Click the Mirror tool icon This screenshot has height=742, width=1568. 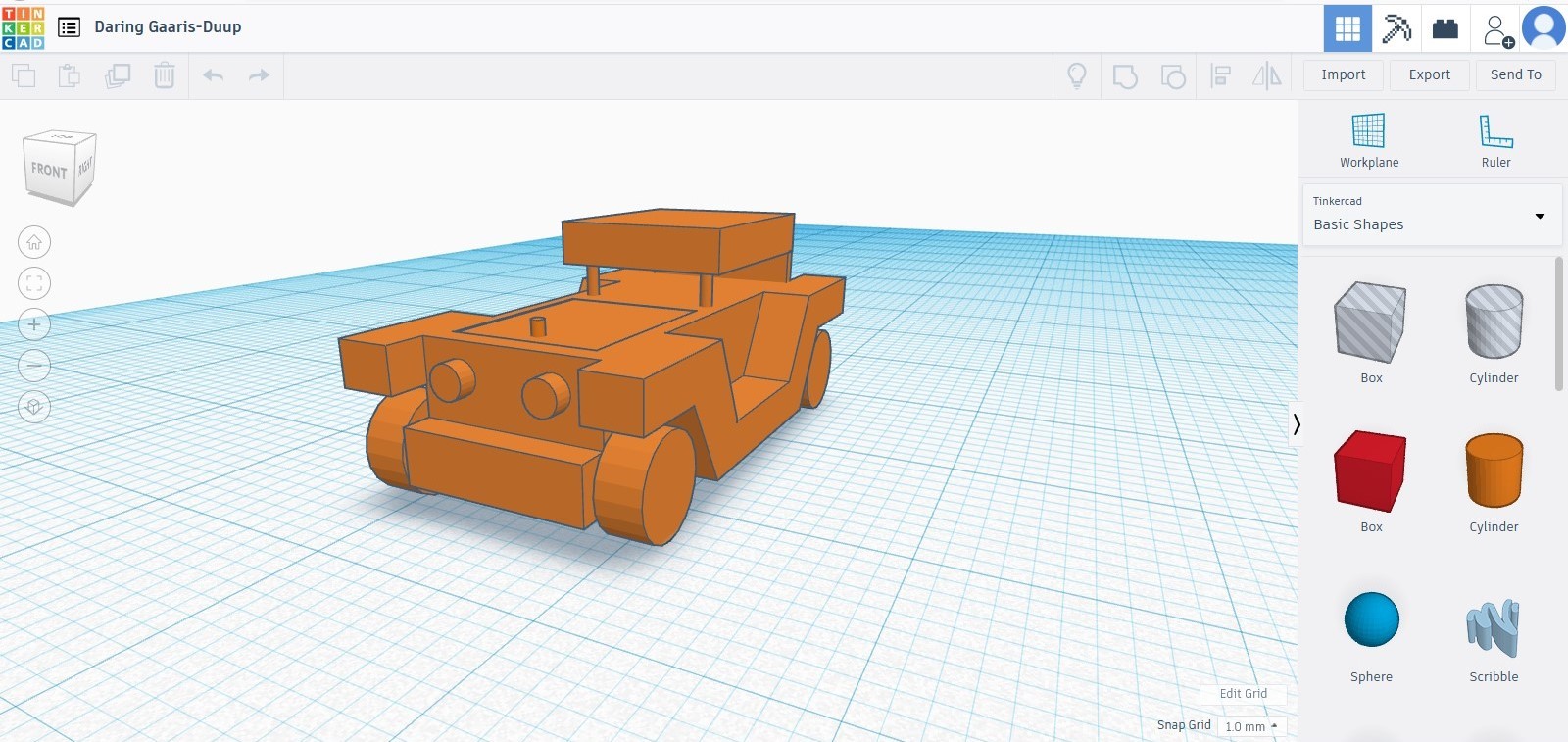tap(1267, 75)
